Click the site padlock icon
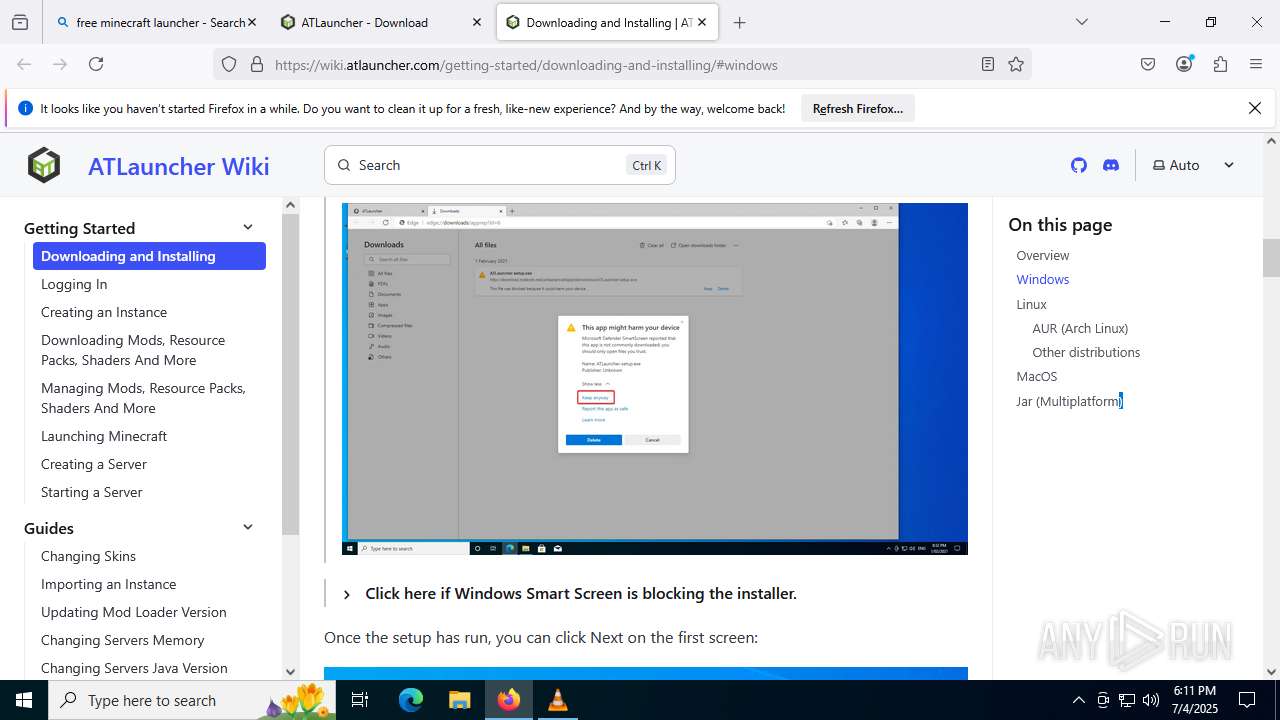 (256, 64)
